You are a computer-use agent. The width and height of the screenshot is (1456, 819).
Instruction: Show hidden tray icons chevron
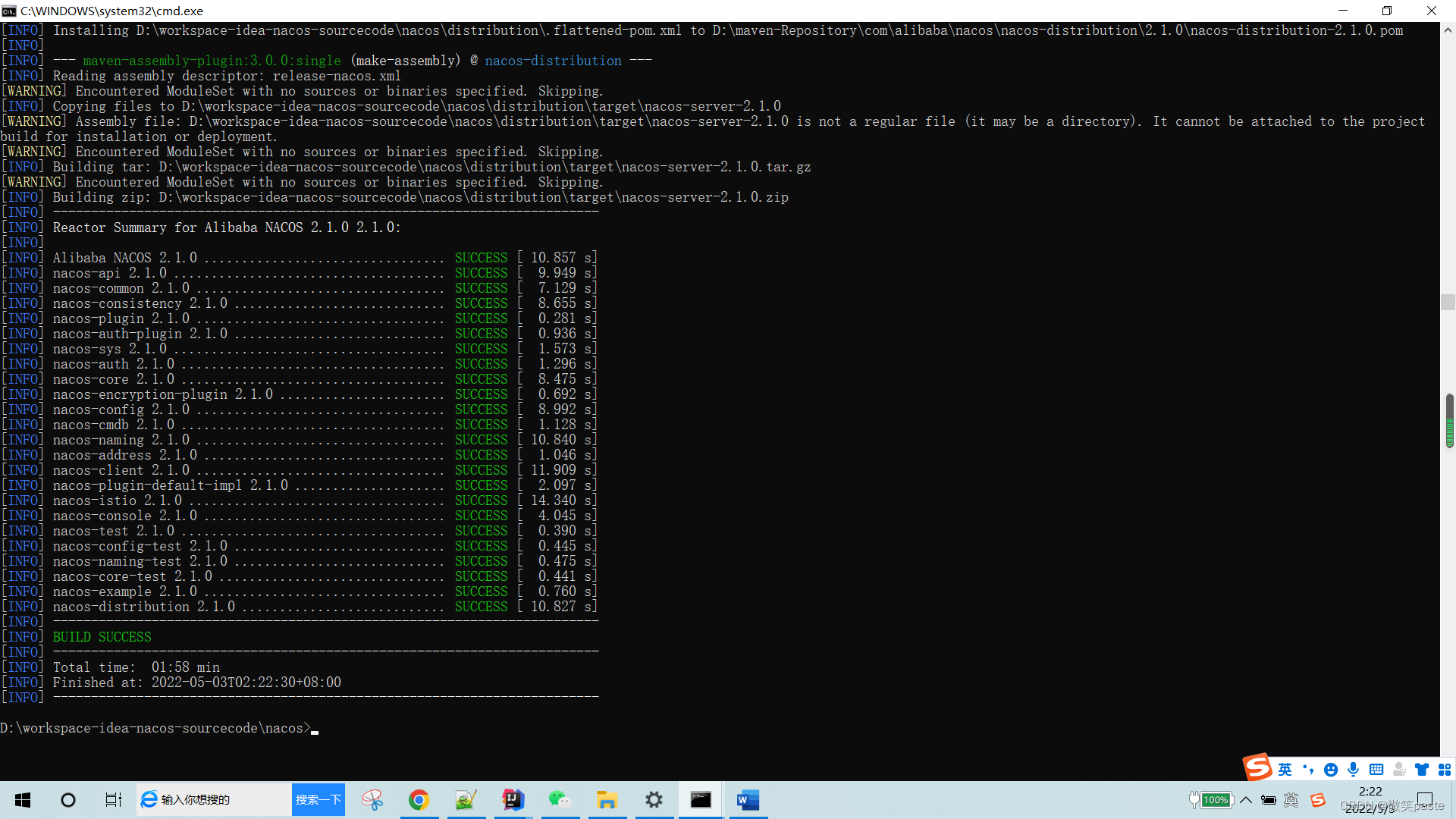point(1246,800)
